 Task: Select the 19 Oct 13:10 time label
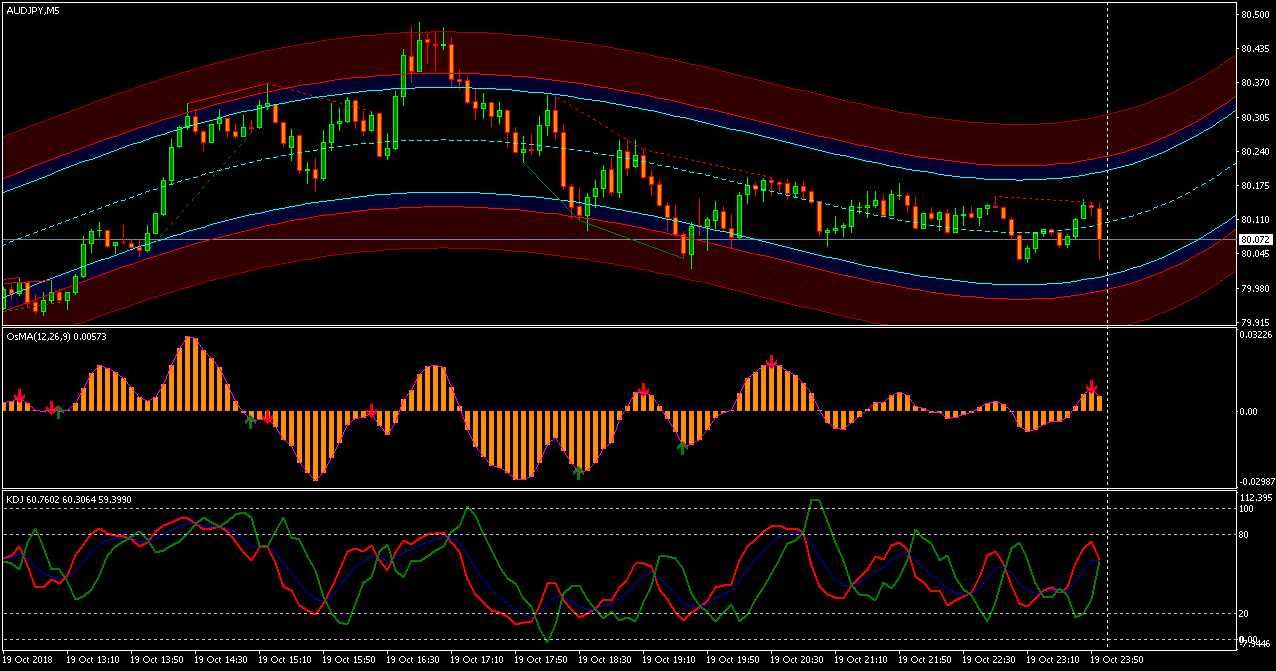coord(93,660)
